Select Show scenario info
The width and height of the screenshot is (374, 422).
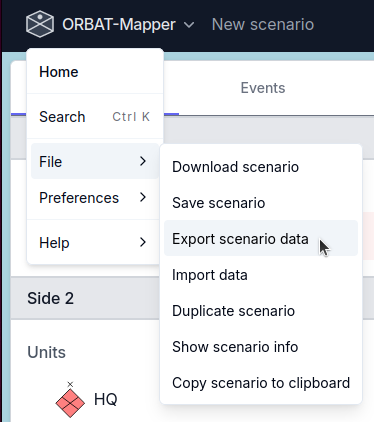(261, 347)
